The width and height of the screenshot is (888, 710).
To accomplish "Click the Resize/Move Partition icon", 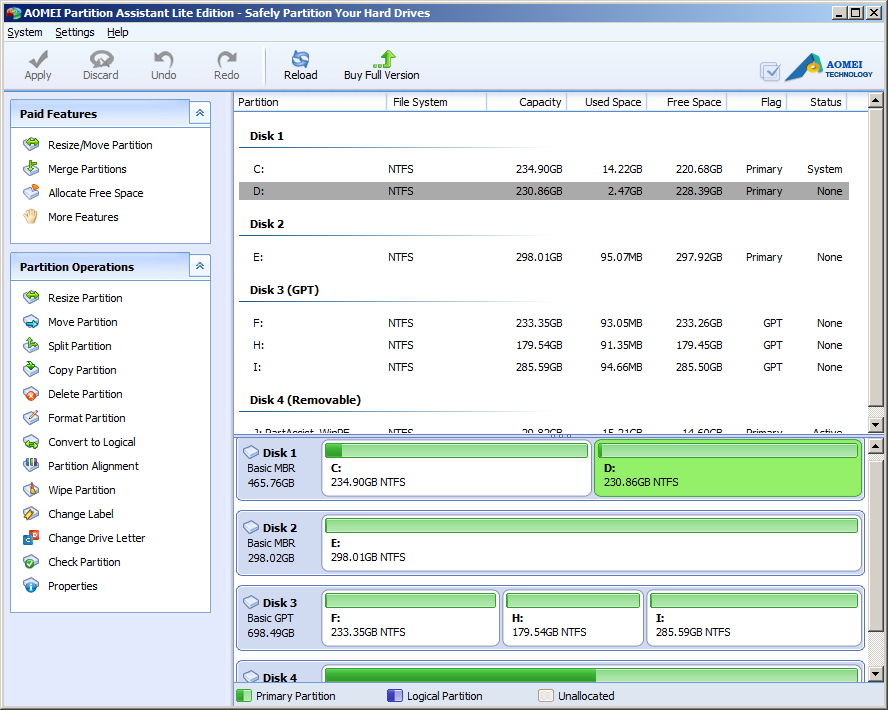I will tap(31, 144).
